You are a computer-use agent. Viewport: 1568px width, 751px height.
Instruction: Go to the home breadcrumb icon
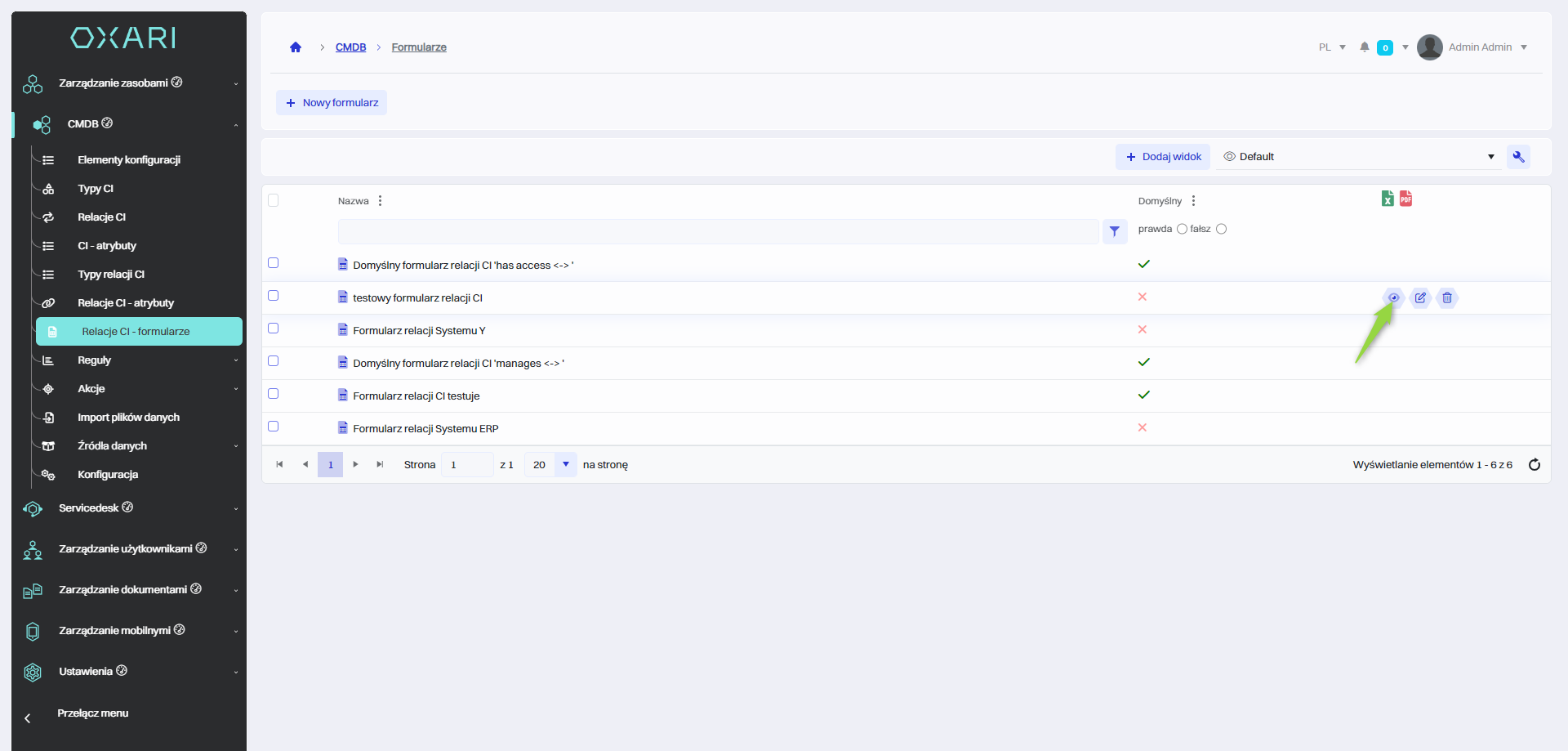pyautogui.click(x=296, y=47)
